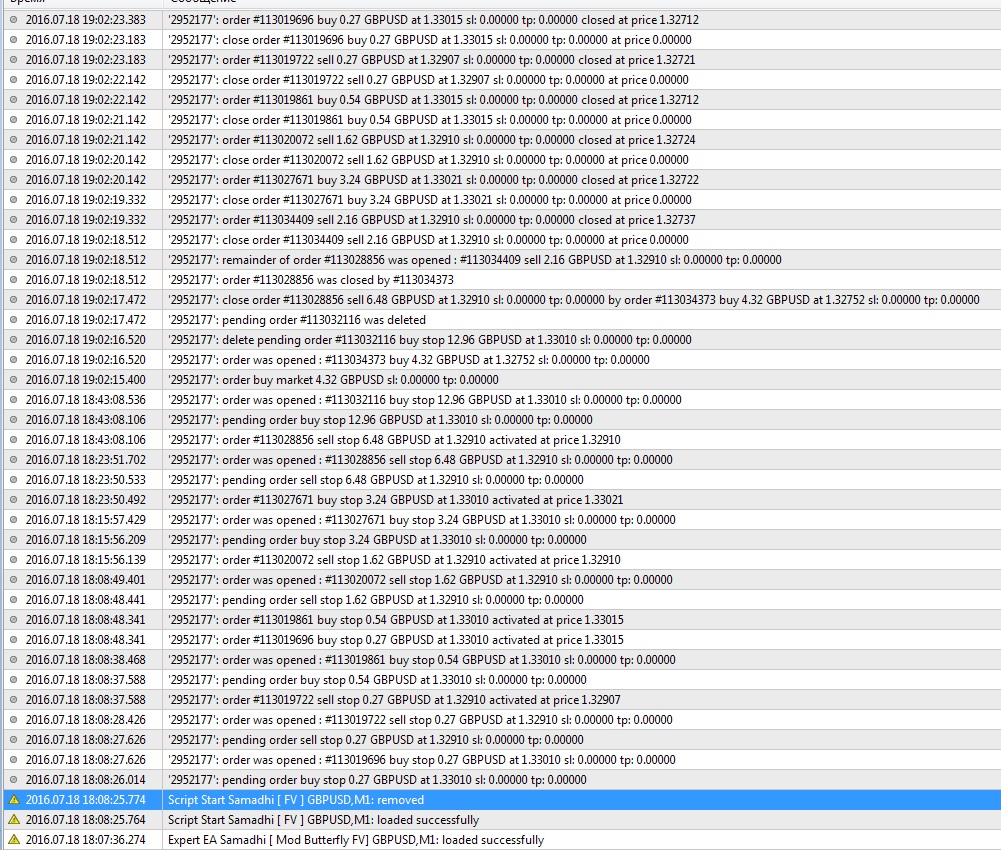Select message 'order was opened : #113032116 buy stop 12.96'
The width and height of the screenshot is (1001, 850).
(425, 400)
